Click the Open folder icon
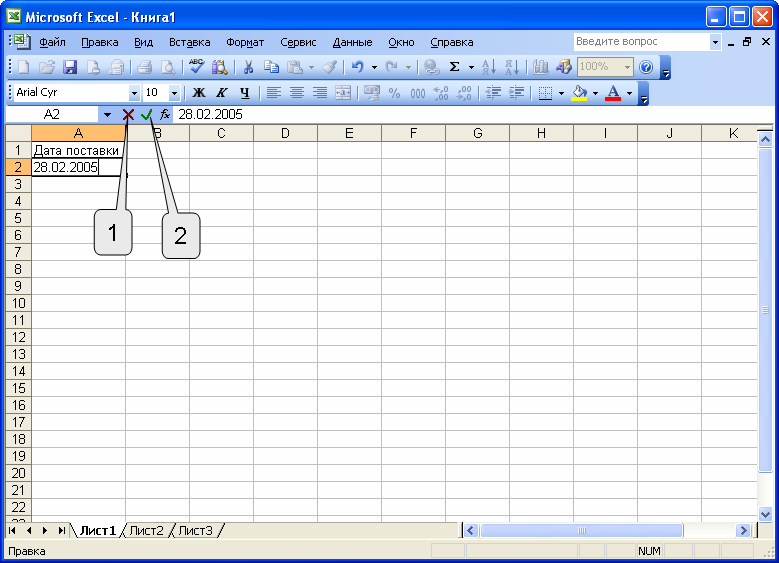779x563 pixels. point(47,67)
